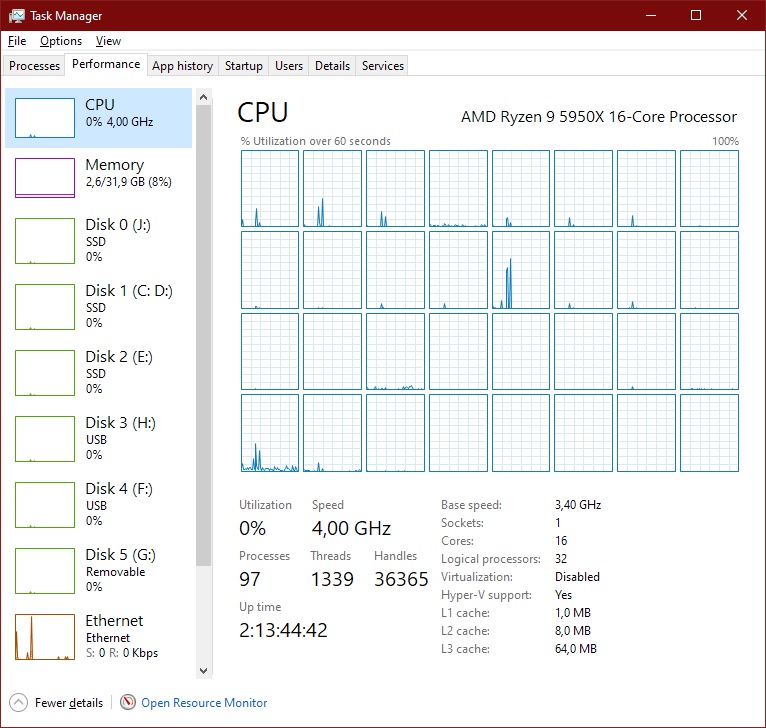Viewport: 766px width, 728px height.
Task: Click the Processes count 97
Action: tap(250, 579)
